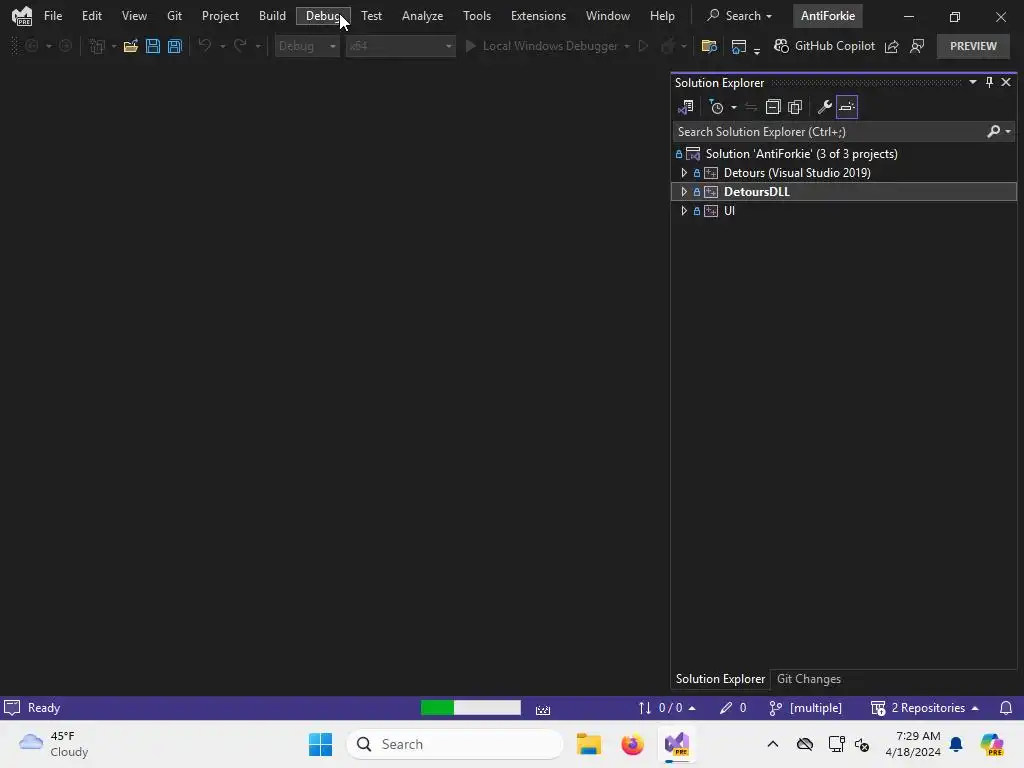Expand the DetoursDLL project

click(x=684, y=192)
